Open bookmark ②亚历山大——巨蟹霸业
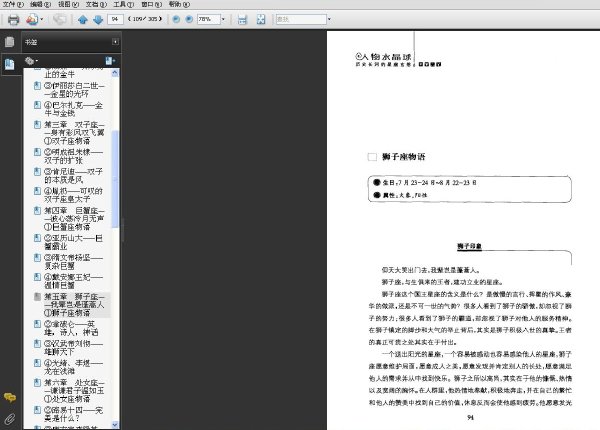Viewport: 600px width, 430px height. coord(73,242)
